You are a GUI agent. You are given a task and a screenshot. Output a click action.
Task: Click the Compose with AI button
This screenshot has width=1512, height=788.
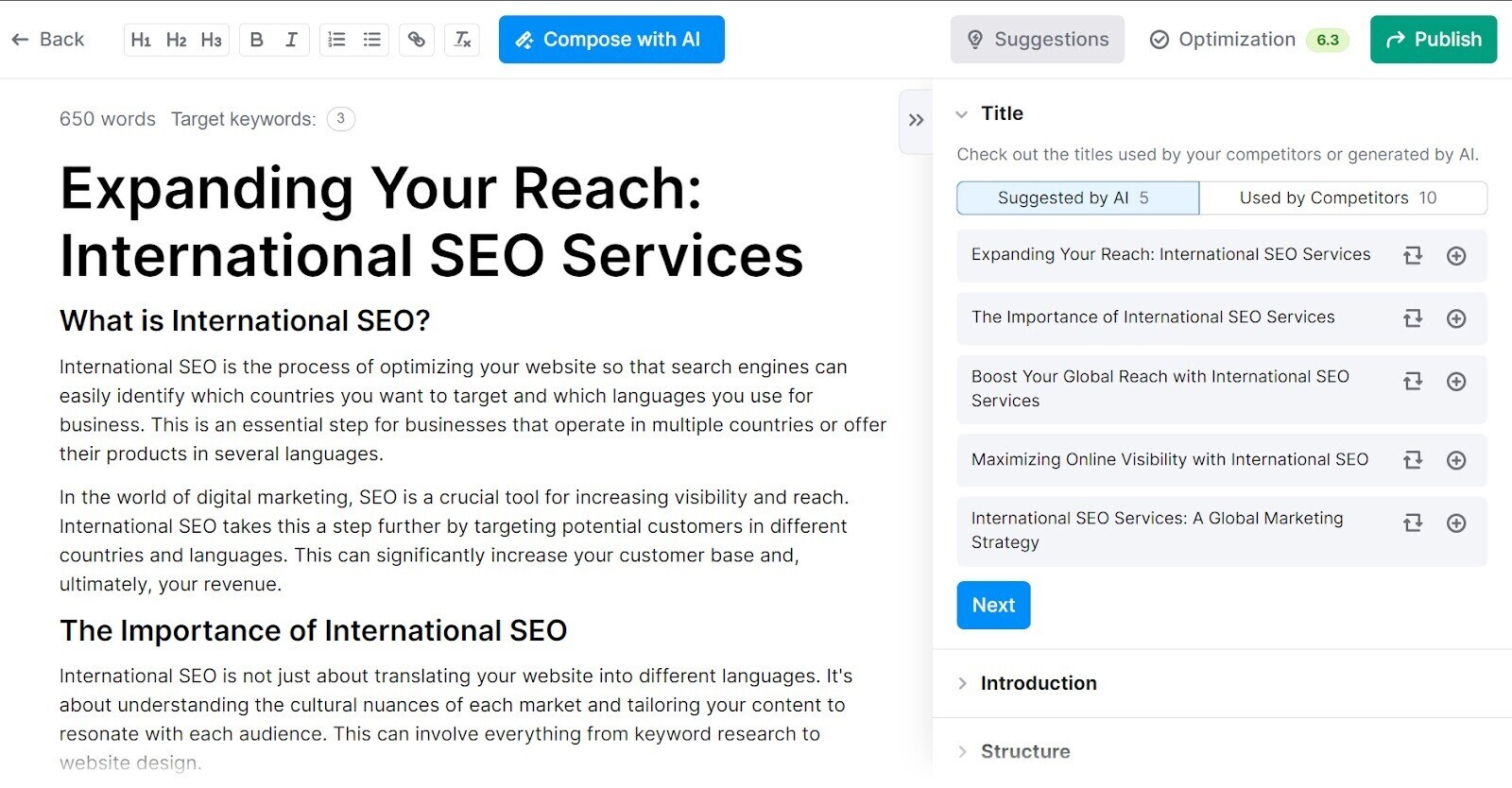611,40
